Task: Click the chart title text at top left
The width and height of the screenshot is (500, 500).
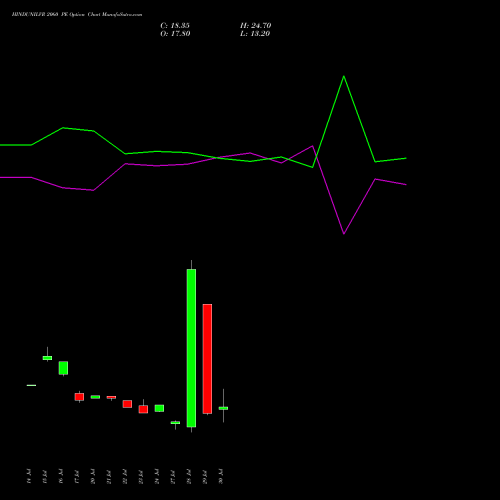Action: tap(77, 15)
